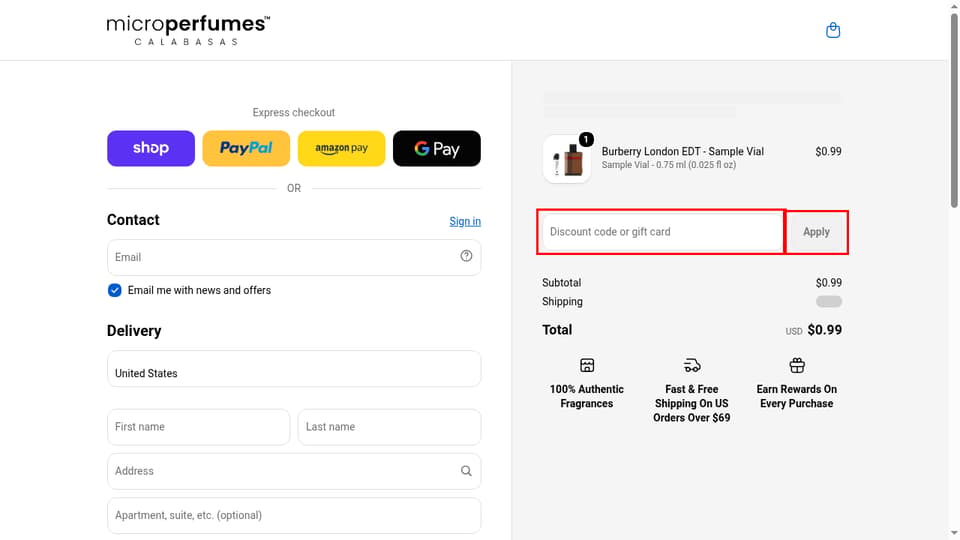Click the Contact section heading
Screen dimensions: 960x540
point(133,220)
